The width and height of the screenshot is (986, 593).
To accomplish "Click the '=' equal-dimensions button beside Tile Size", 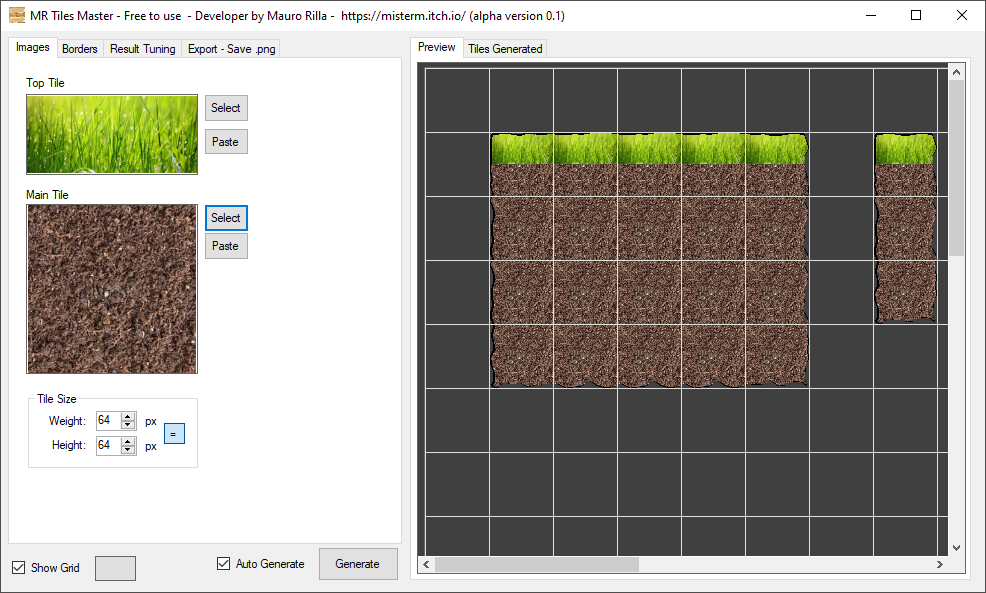I will (x=174, y=433).
